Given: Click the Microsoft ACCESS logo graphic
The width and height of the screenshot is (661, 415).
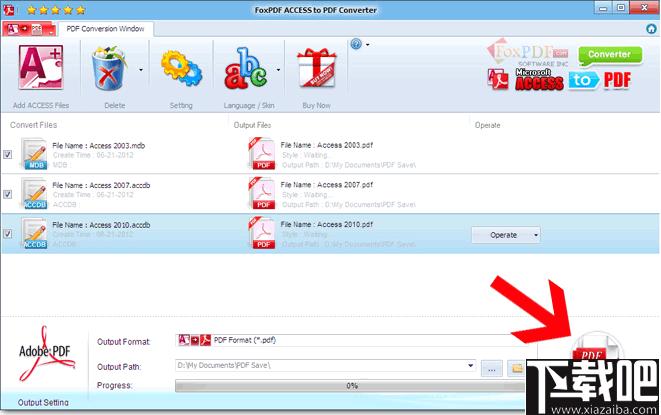Looking at the screenshot, I should point(539,79).
